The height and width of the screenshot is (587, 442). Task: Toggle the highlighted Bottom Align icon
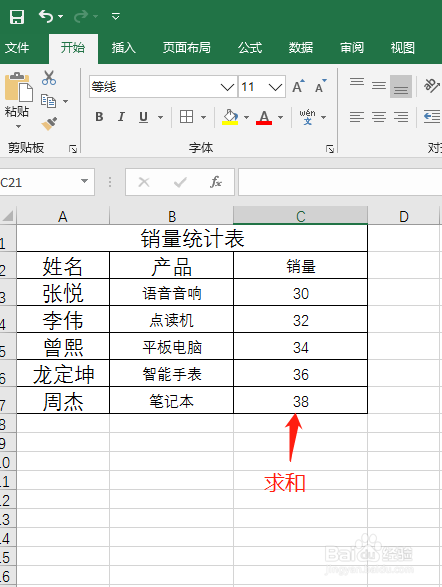coord(401,86)
